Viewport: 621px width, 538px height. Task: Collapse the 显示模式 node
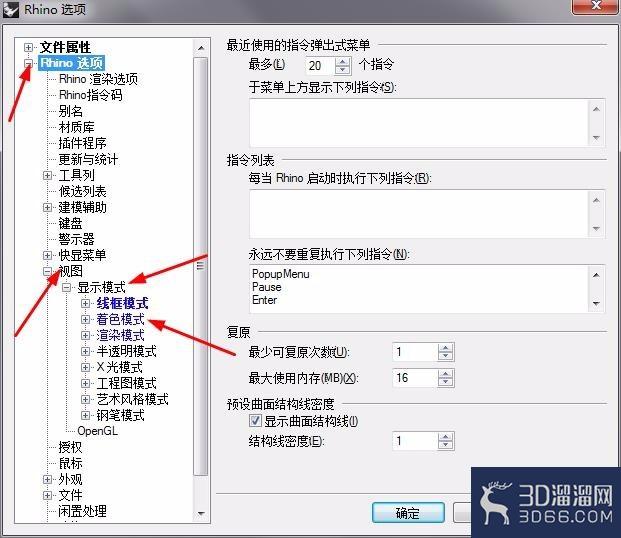coord(66,288)
